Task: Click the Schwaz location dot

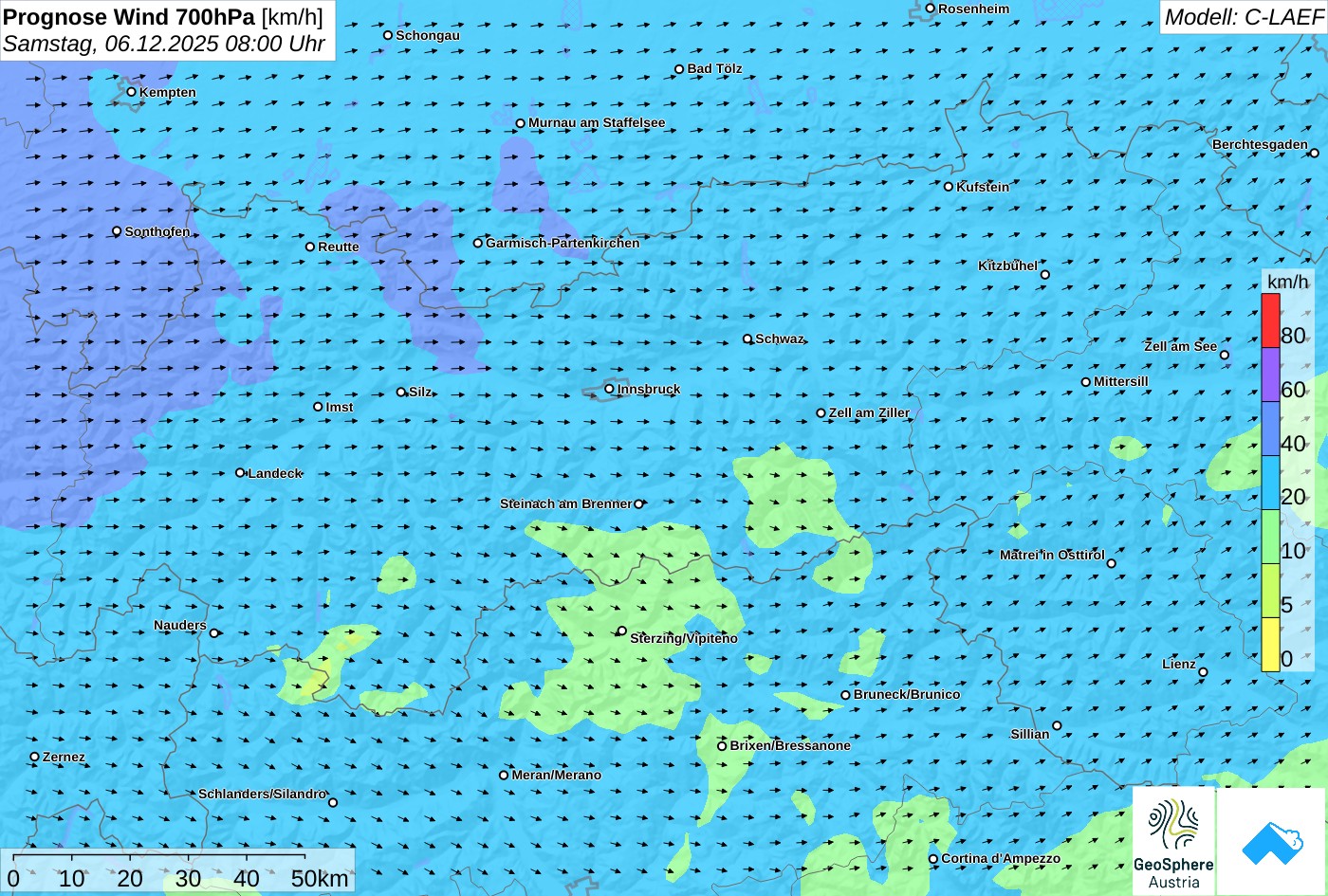Action: 747,338
